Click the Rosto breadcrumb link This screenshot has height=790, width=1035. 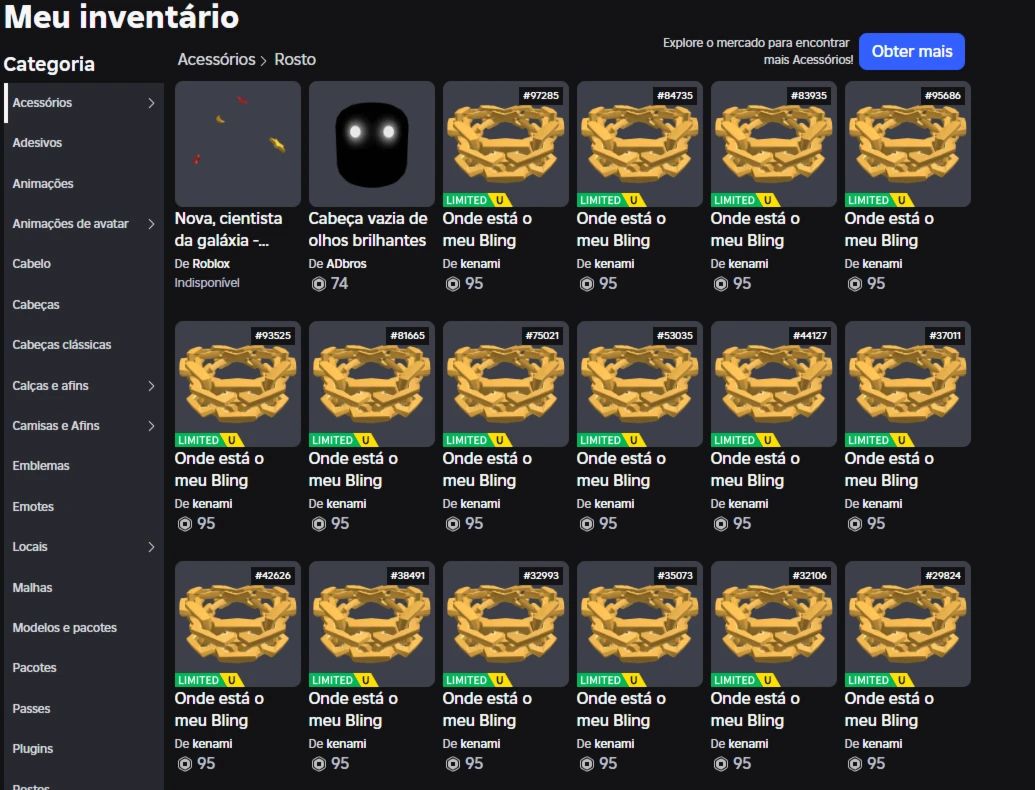click(x=295, y=59)
